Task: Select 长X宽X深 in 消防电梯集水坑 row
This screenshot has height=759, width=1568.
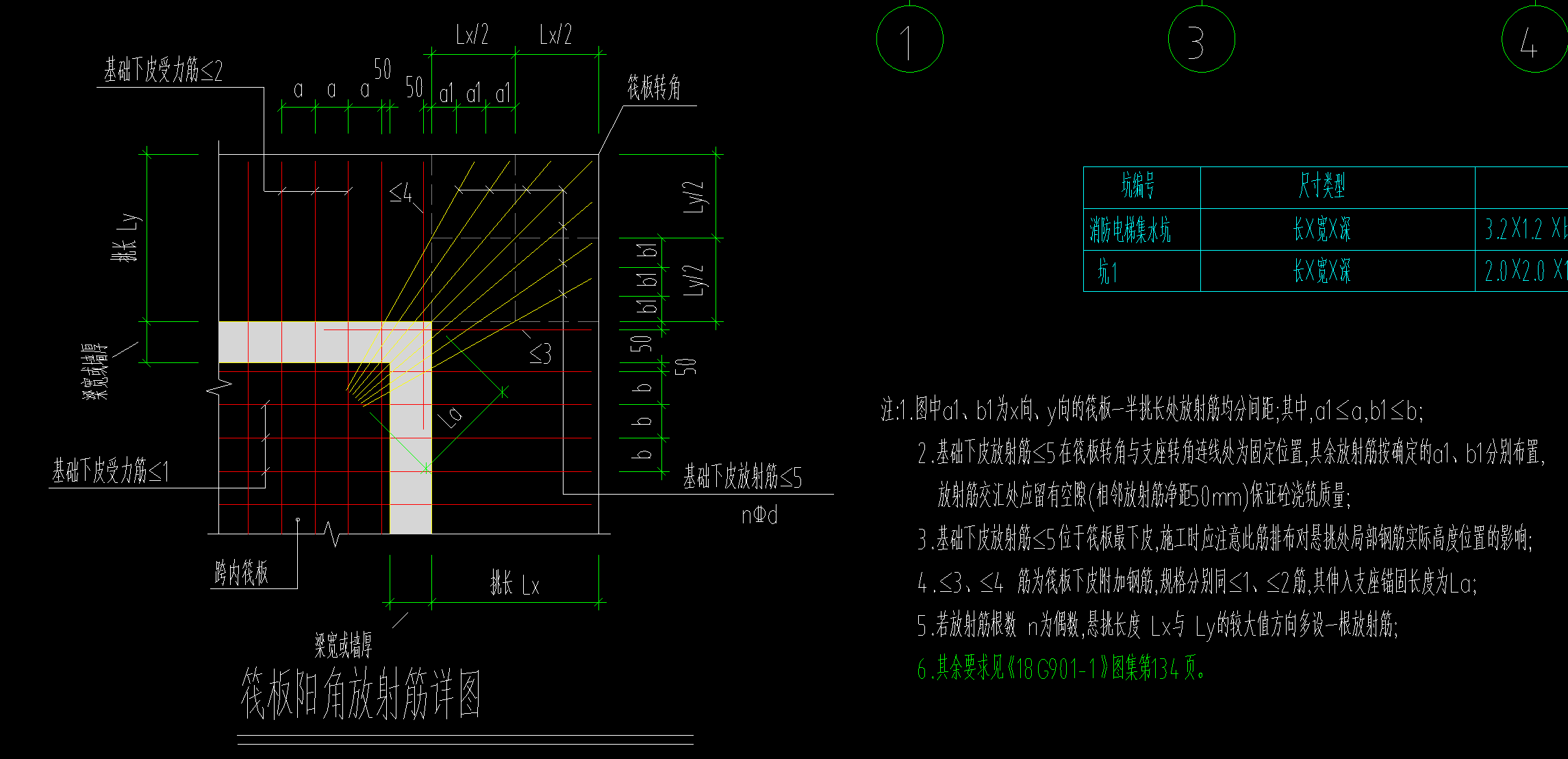Action: [1322, 229]
